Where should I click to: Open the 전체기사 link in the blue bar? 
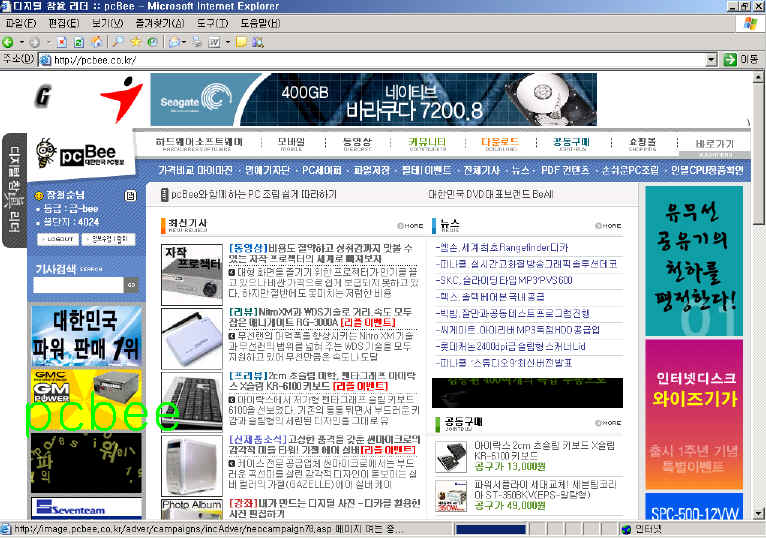pos(481,170)
